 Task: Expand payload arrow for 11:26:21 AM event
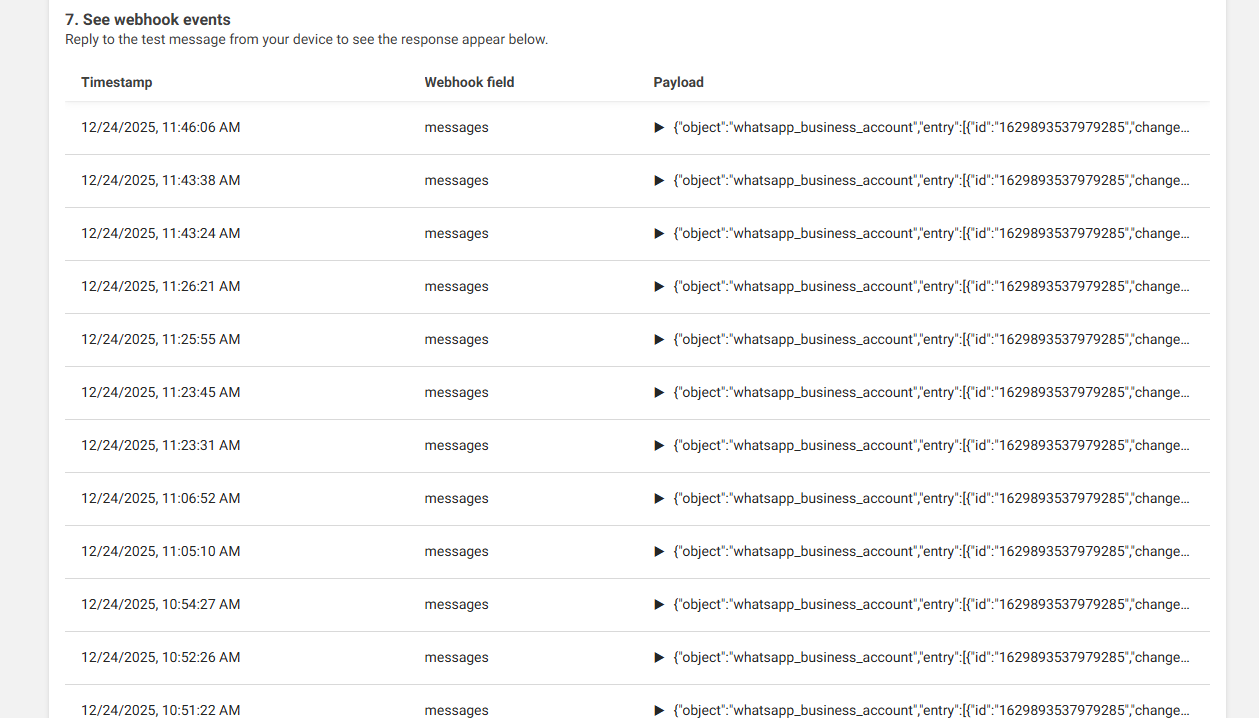click(659, 287)
